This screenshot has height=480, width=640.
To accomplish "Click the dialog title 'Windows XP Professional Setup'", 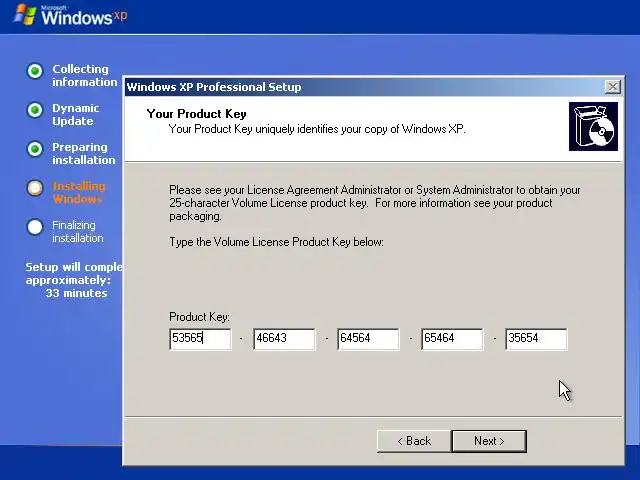I will (214, 87).
